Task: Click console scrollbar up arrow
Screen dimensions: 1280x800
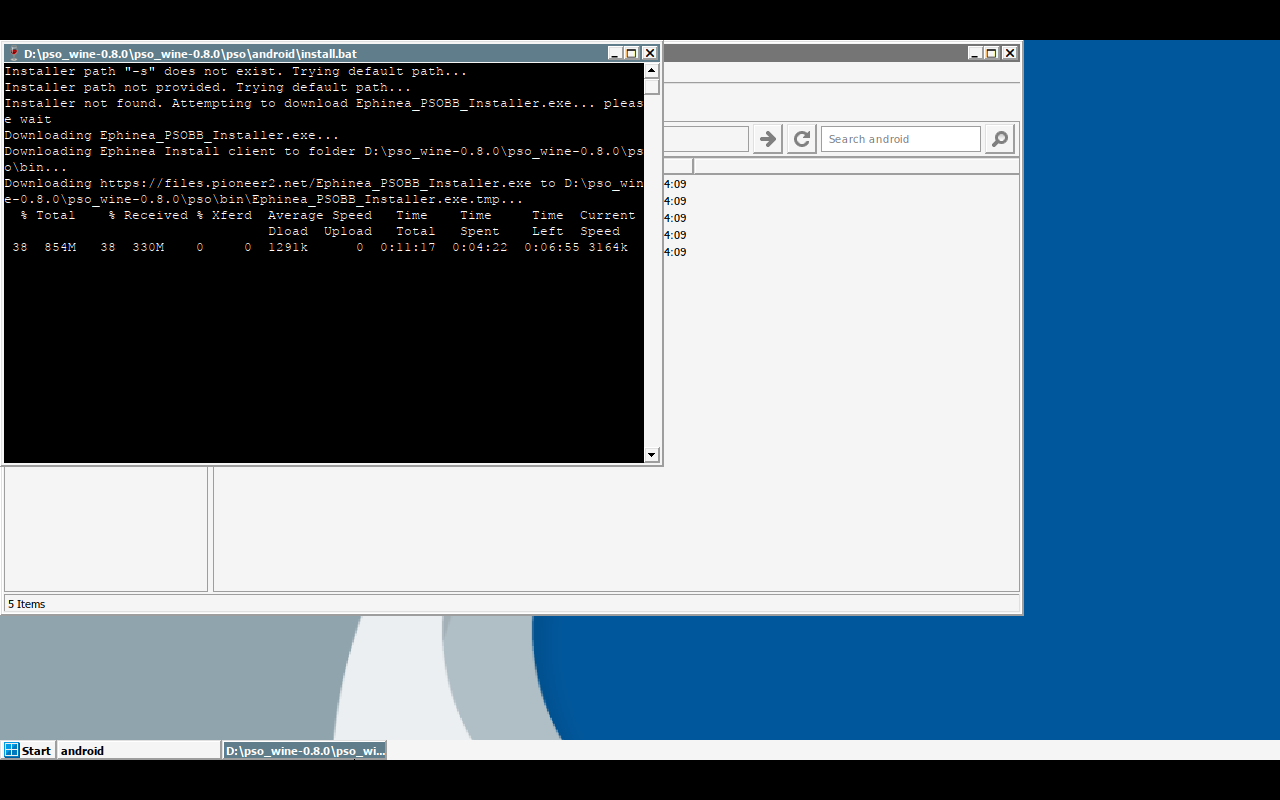Action: pos(652,71)
